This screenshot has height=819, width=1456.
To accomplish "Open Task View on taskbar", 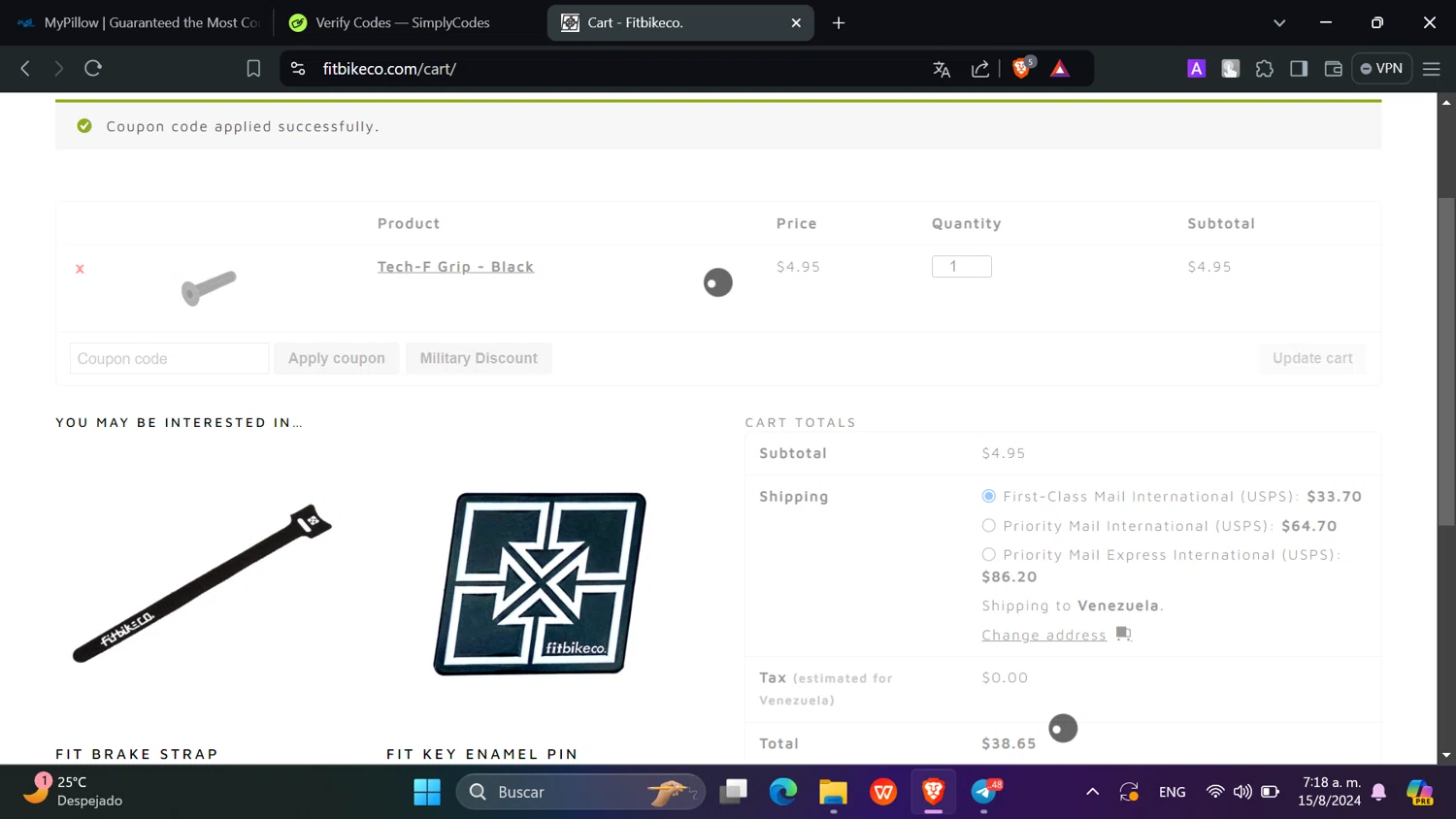I will (734, 792).
